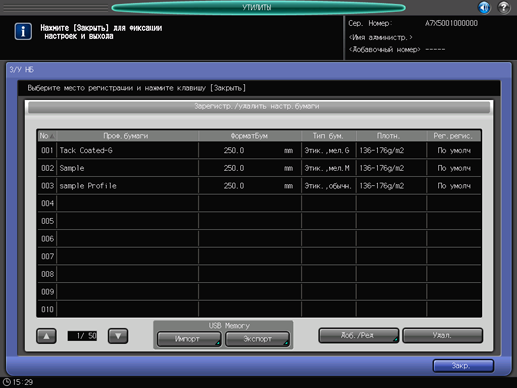Sort the table by the No. column
The height and width of the screenshot is (388, 517).
[47, 136]
